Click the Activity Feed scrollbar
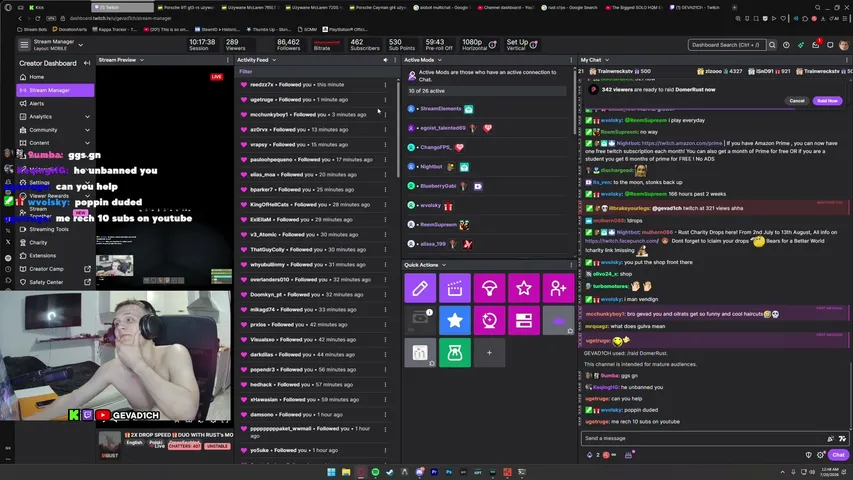The height and width of the screenshot is (480, 853). (x=398, y=128)
